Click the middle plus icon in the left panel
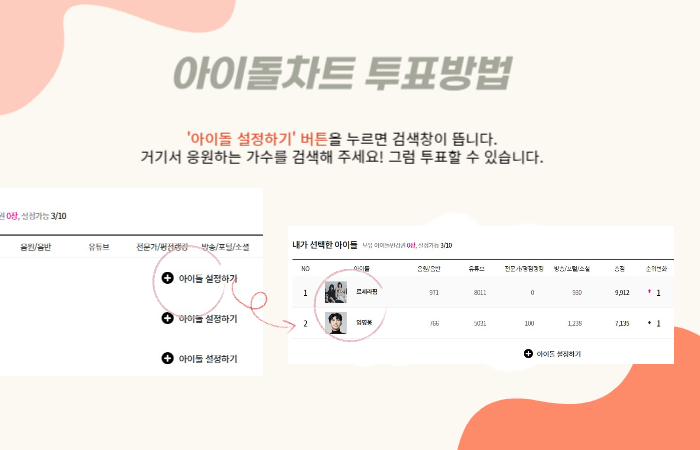This screenshot has width=700, height=450. tap(167, 318)
